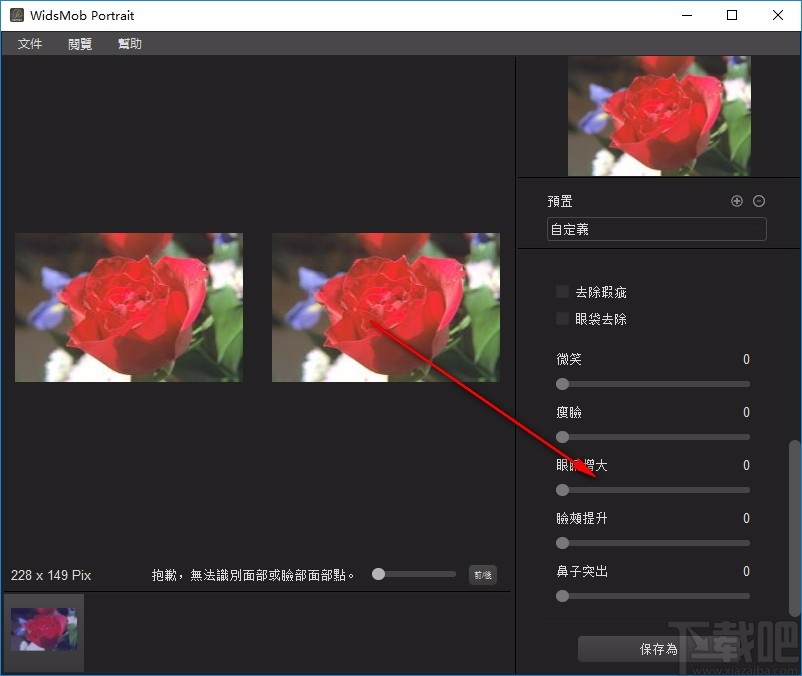Toggle the 前/後 before-after button
Image resolution: width=802 pixels, height=676 pixels.
pyautogui.click(x=483, y=575)
